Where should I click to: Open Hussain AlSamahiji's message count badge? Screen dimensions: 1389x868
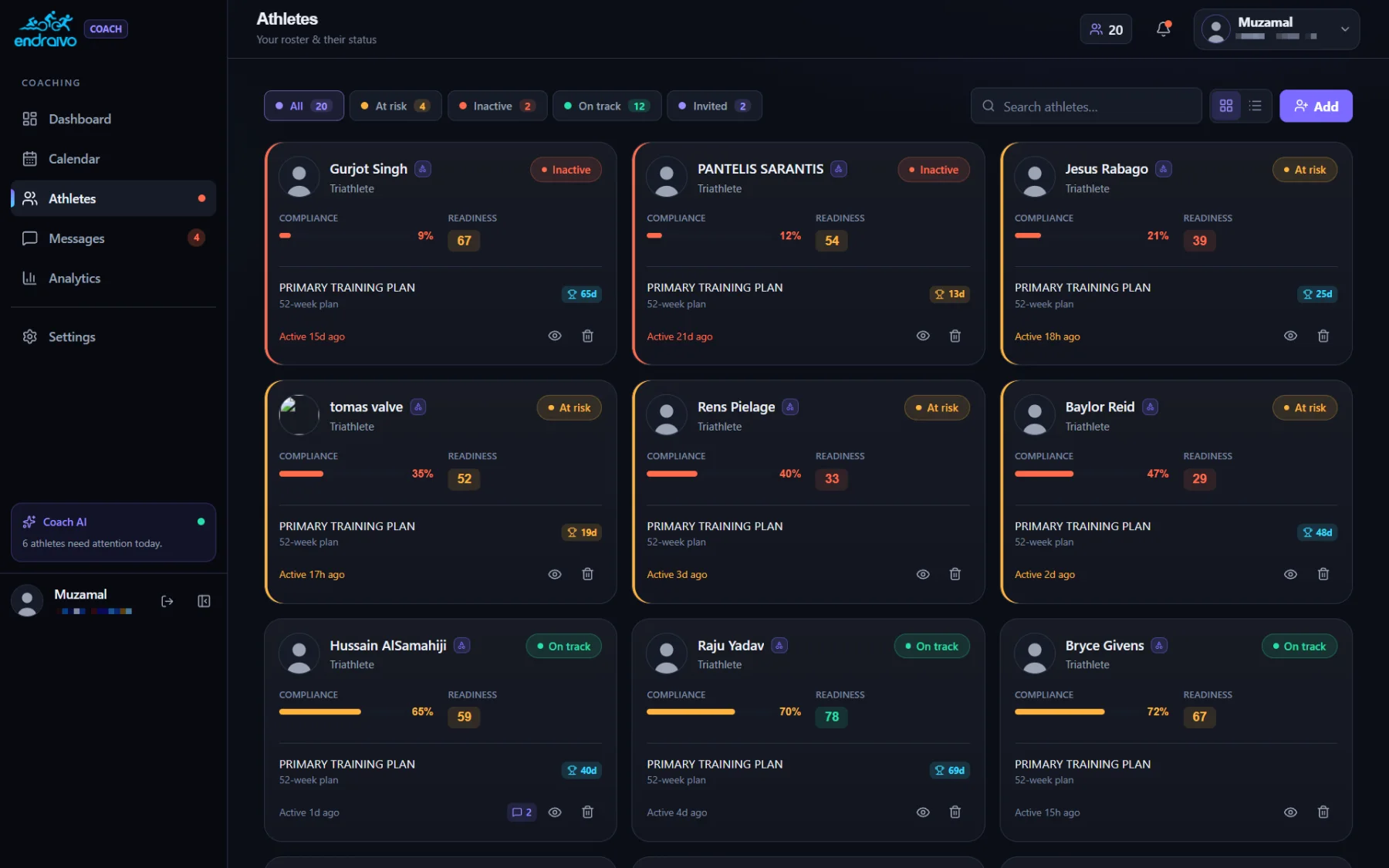tap(522, 812)
